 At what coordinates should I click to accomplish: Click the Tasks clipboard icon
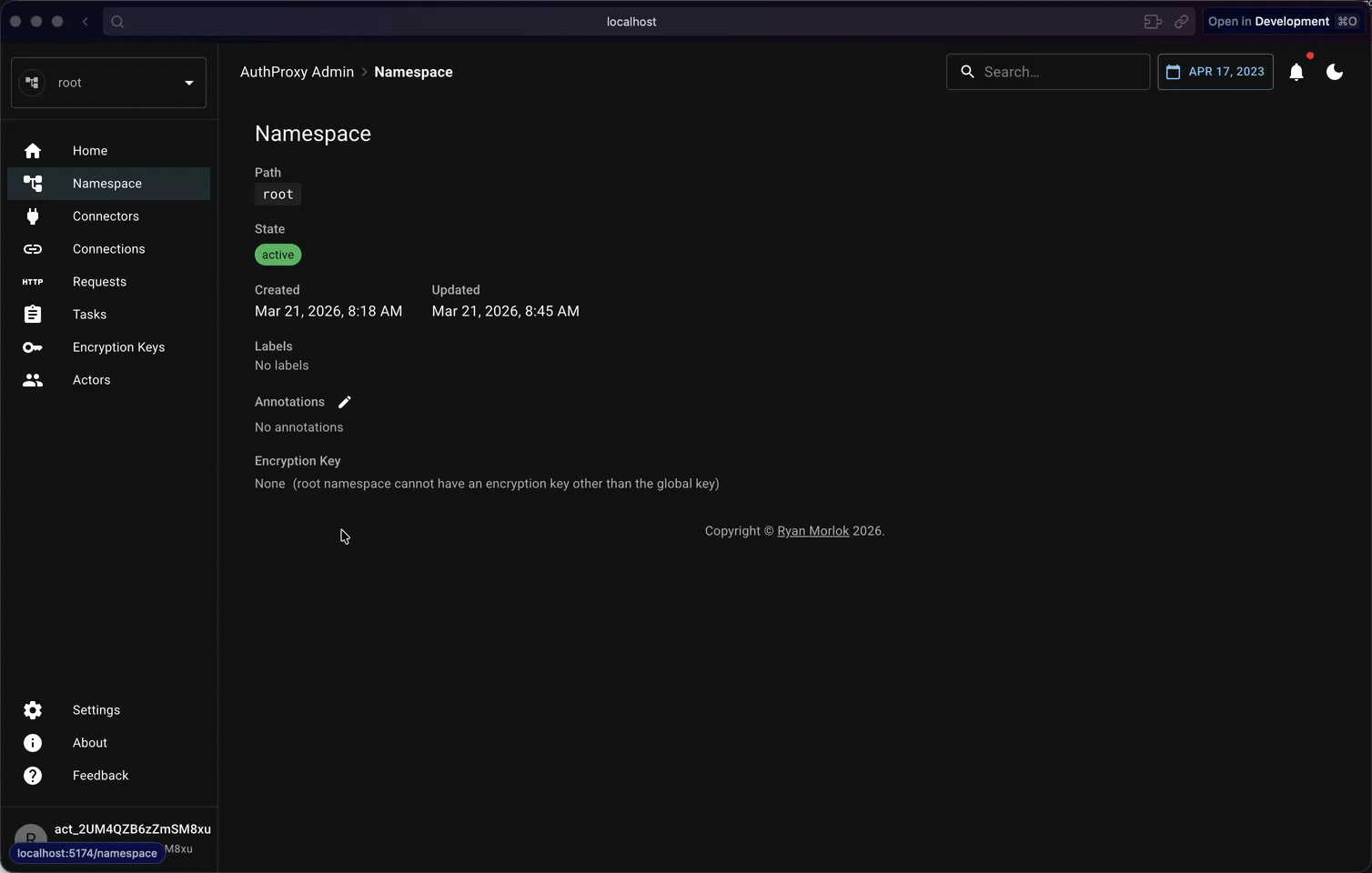33,315
